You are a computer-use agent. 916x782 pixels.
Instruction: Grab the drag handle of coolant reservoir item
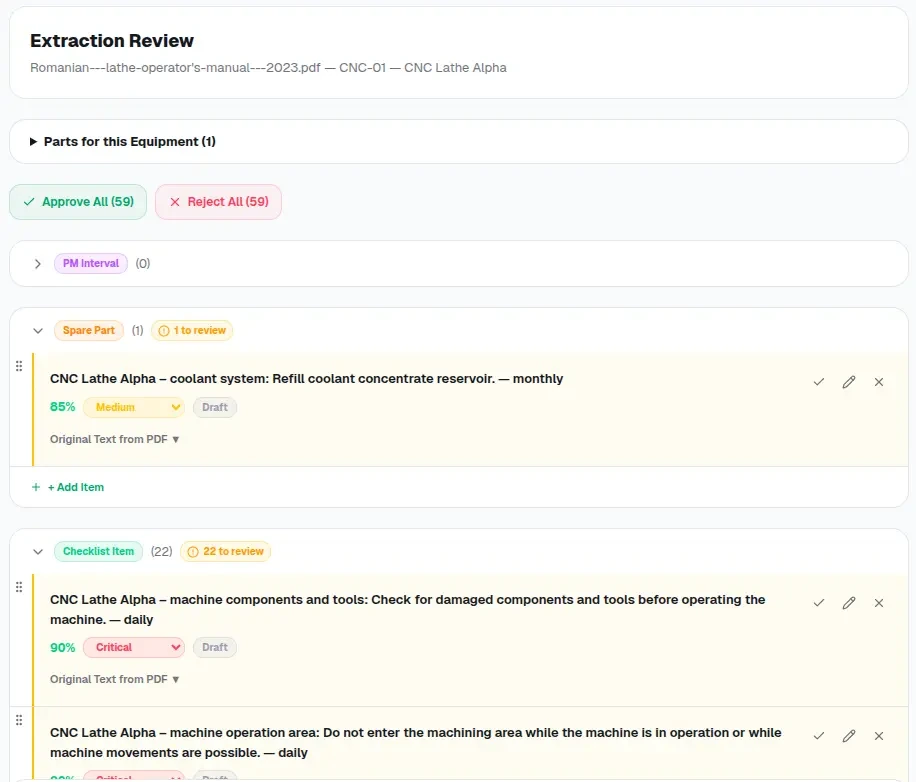[19, 366]
